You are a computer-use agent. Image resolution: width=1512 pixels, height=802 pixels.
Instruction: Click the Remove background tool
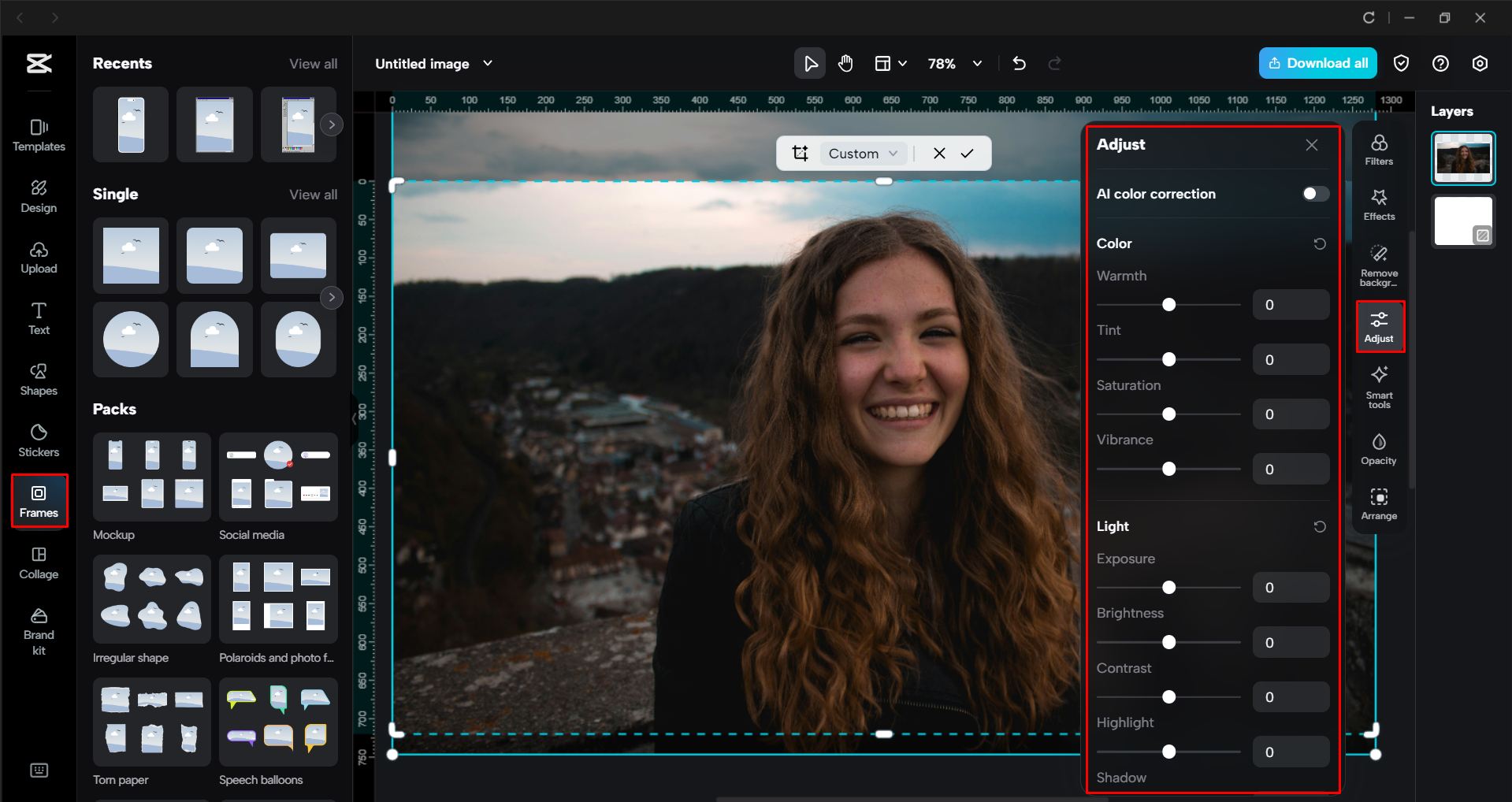coord(1379,264)
